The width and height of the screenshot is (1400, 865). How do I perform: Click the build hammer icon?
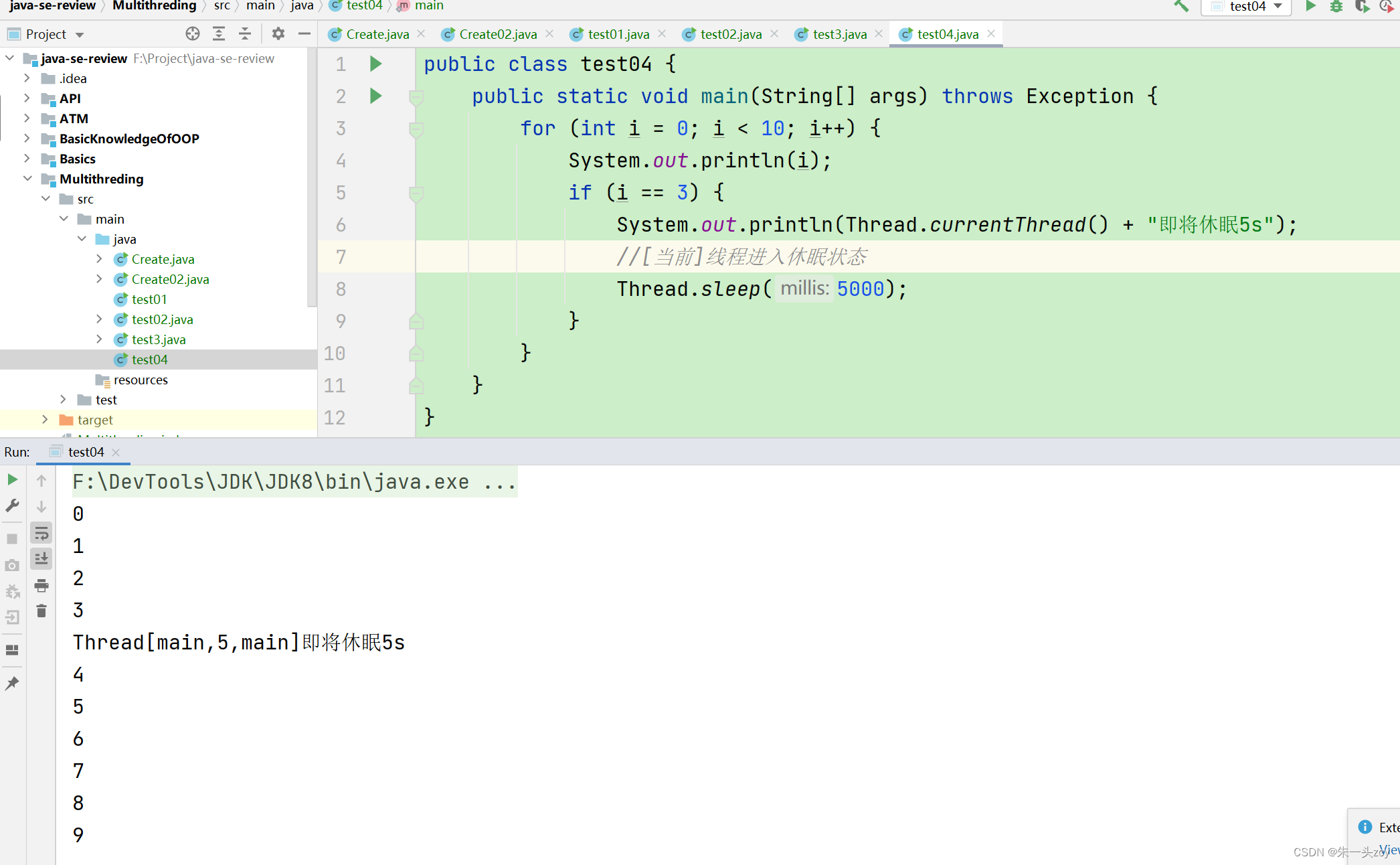tap(1181, 6)
